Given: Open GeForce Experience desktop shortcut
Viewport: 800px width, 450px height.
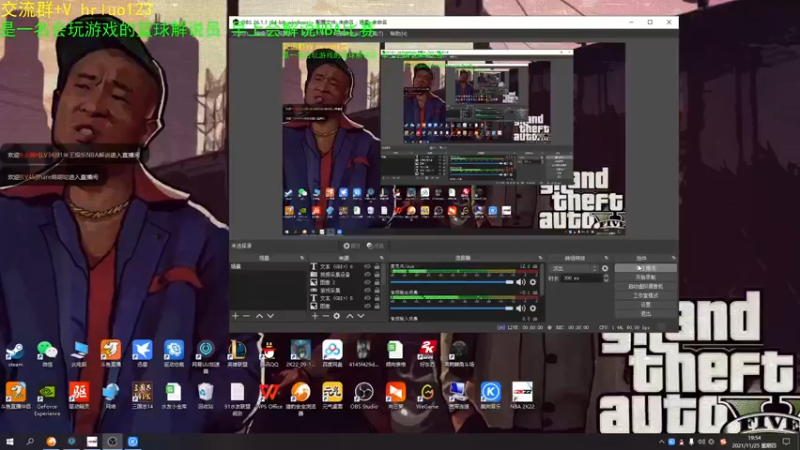Looking at the screenshot, I should pos(47,399).
